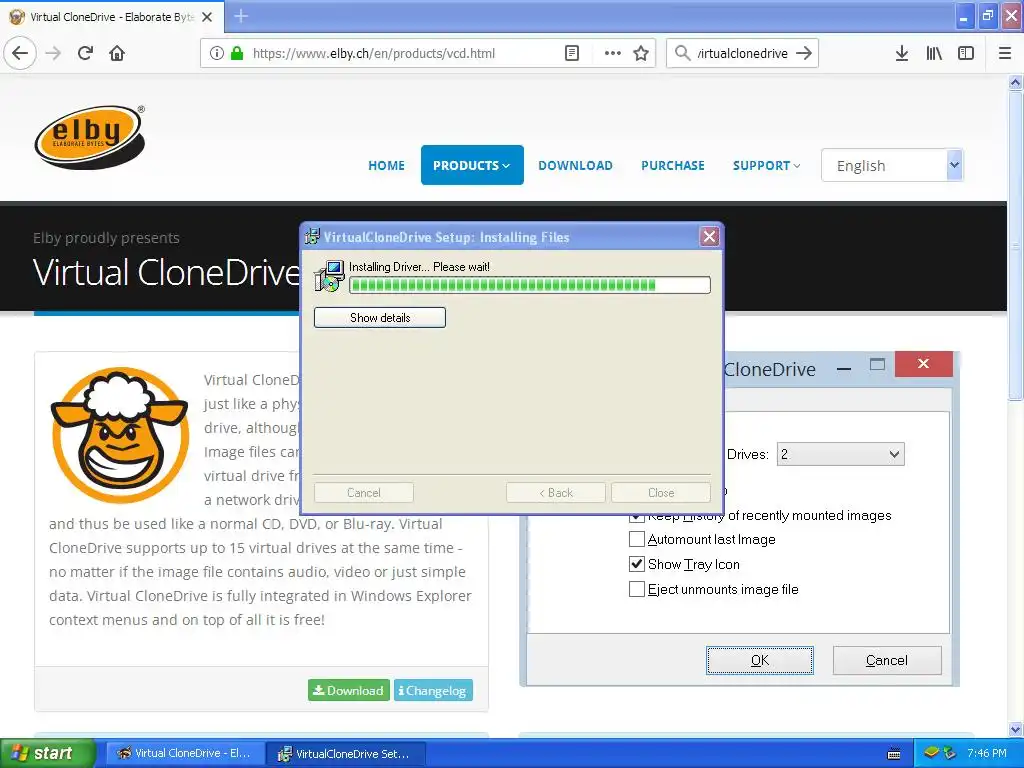
Task: Toggle Automount last Image checkbox
Action: tap(637, 539)
